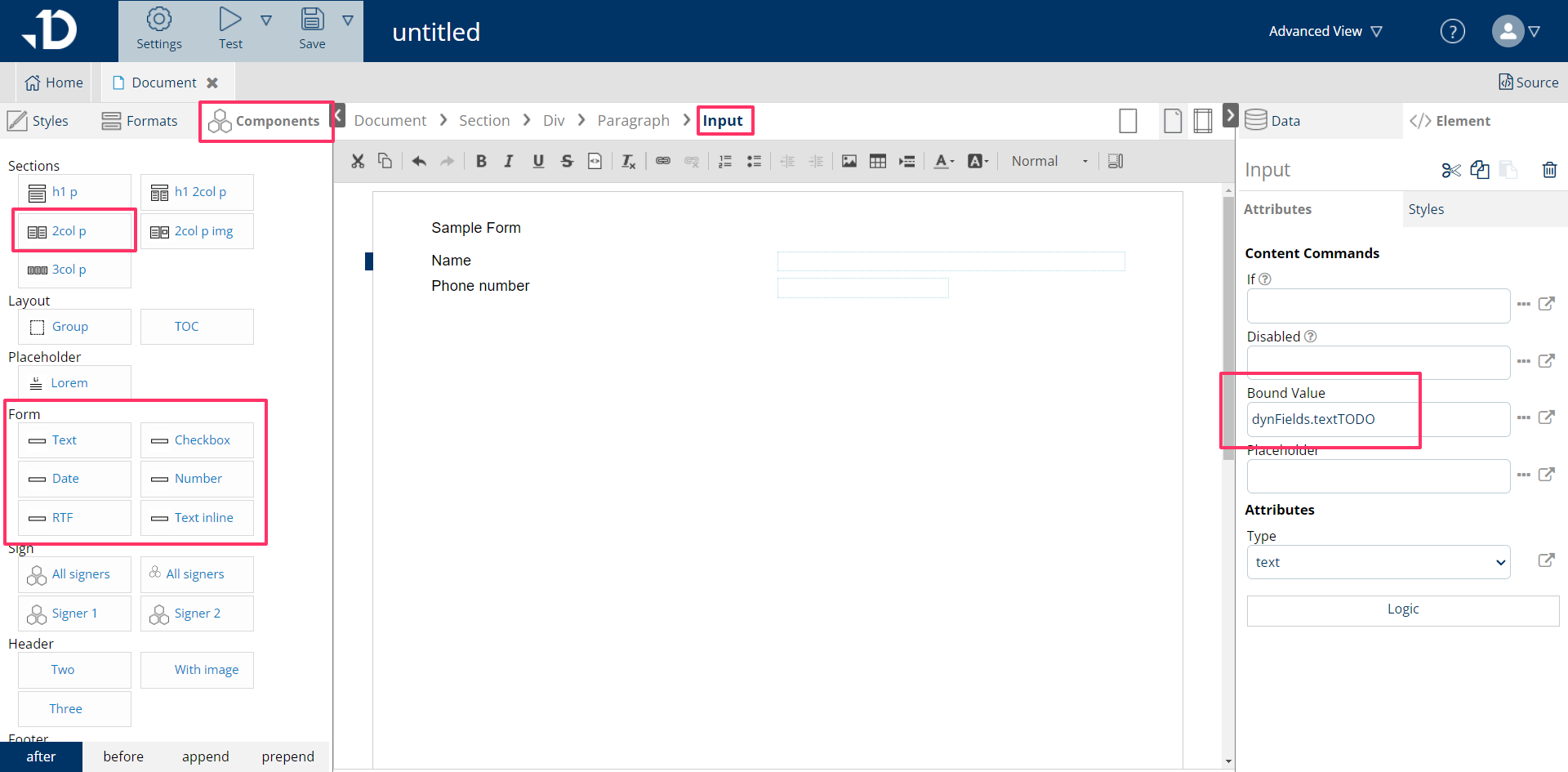Choose the 'before' insert position
Image resolution: width=1568 pixels, height=772 pixels.
123,756
